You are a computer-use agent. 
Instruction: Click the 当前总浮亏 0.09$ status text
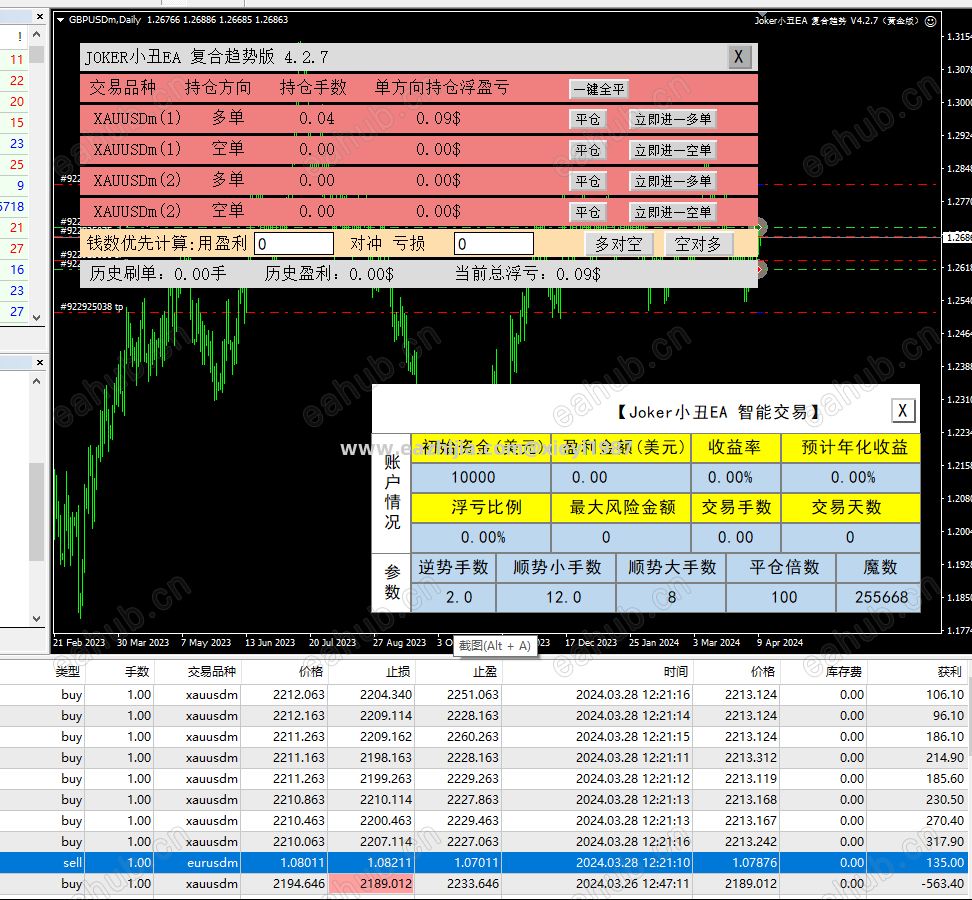pos(528,274)
